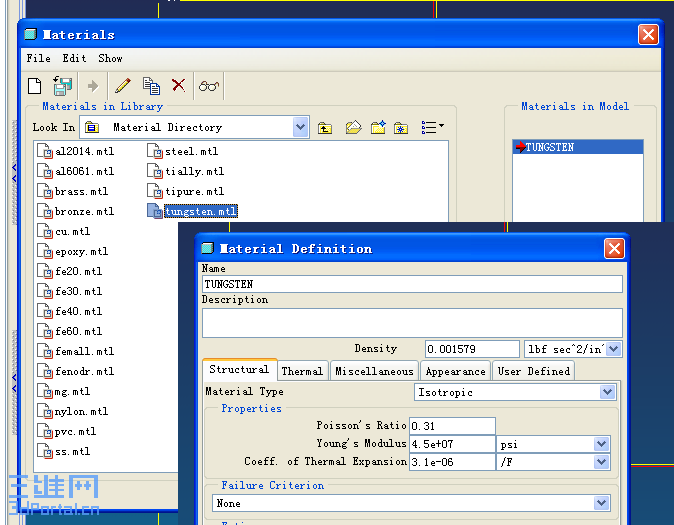Select TUNGSTEN in Materials in Model list
Viewport: 674px width, 525px height.
tap(578, 147)
